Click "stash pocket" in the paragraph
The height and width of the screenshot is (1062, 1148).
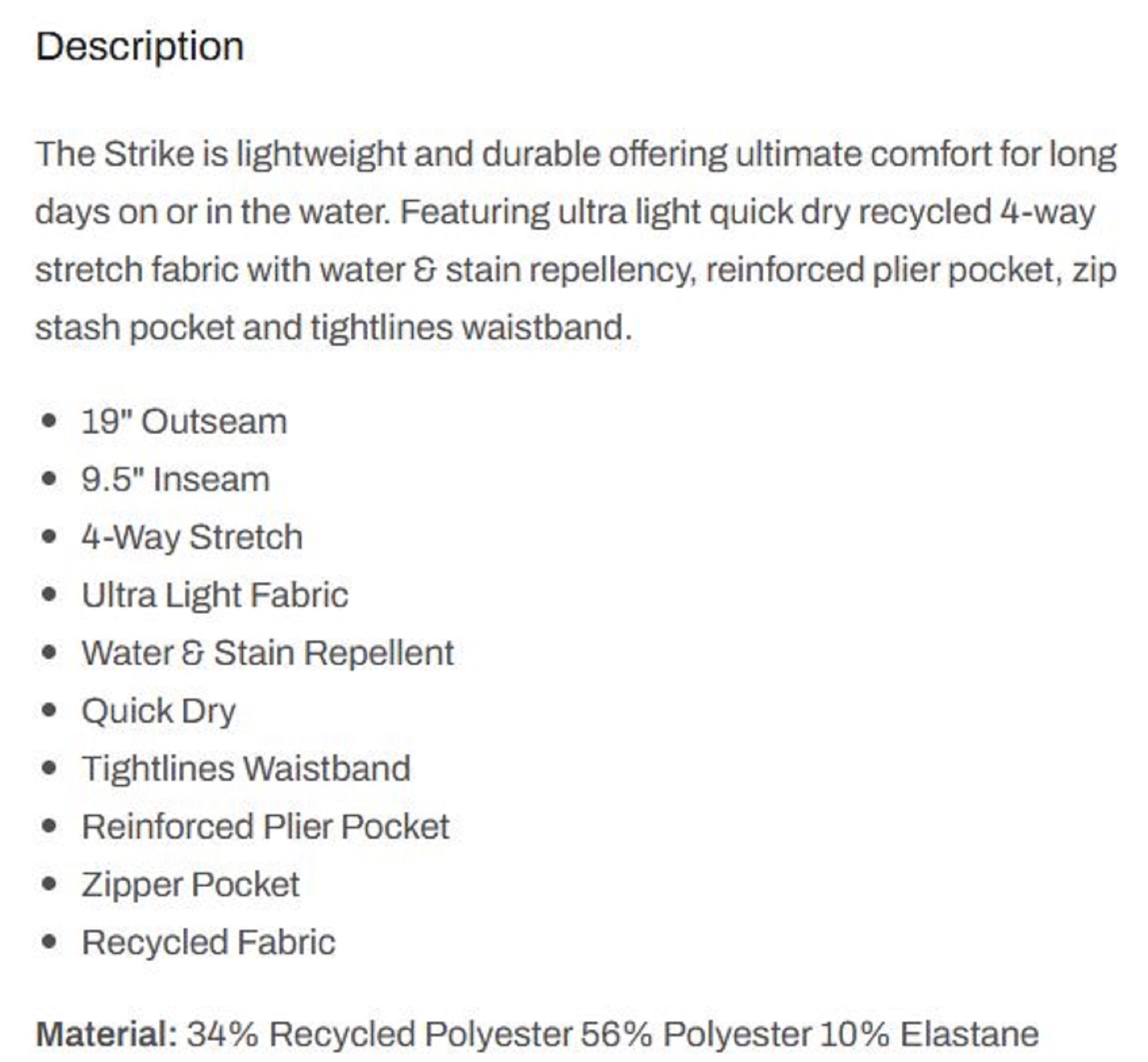(x=135, y=328)
